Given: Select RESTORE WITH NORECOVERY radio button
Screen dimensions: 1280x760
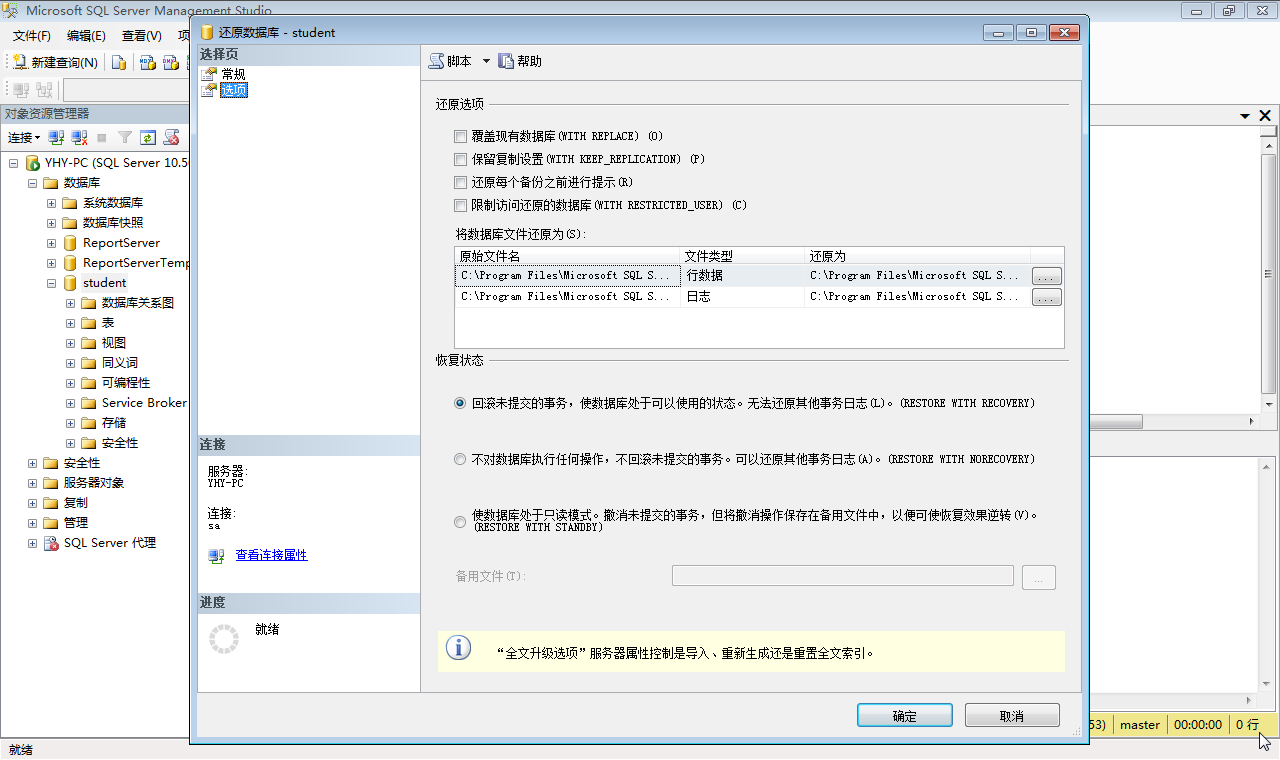Looking at the screenshot, I should click(x=460, y=459).
